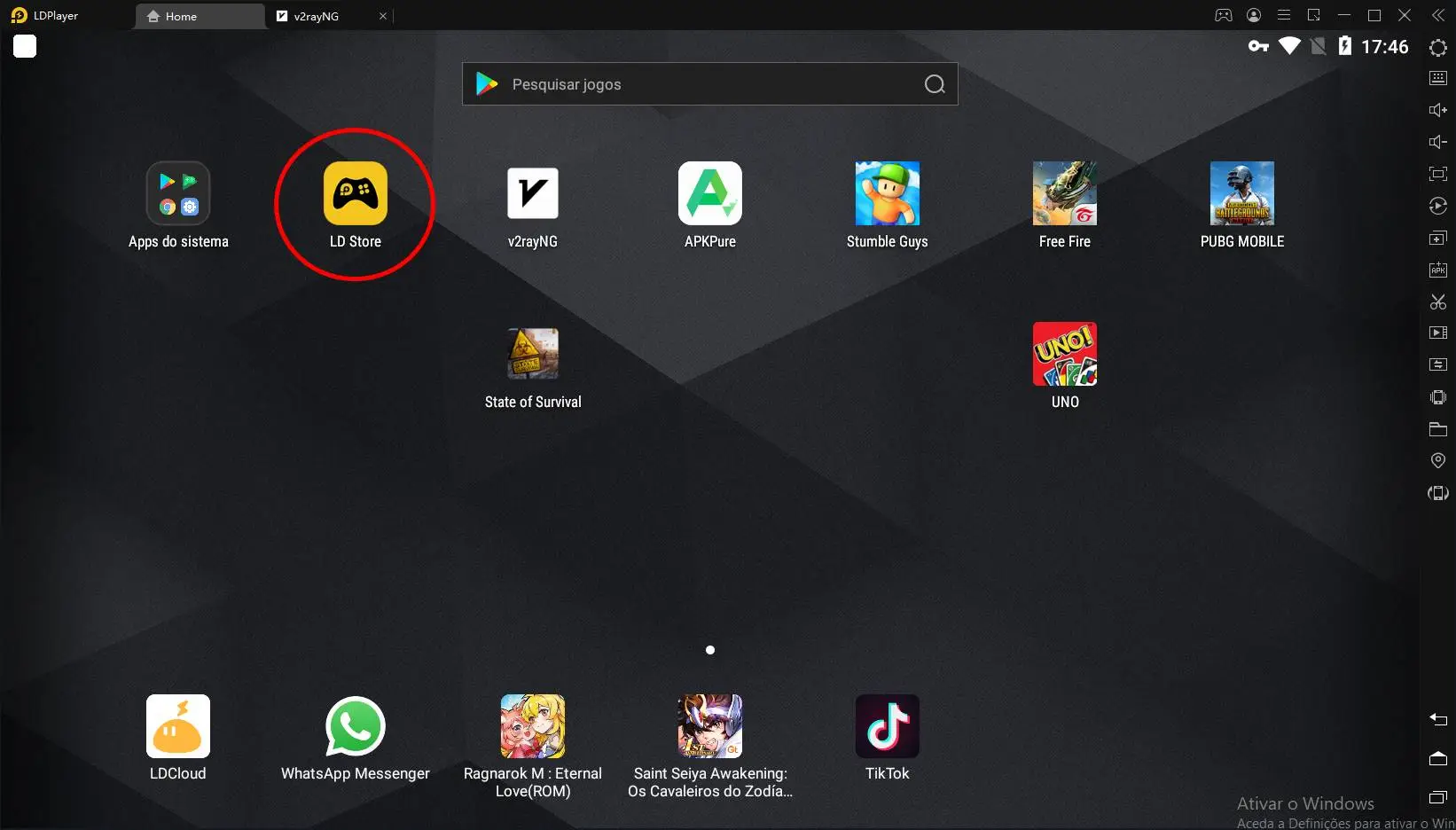Image resolution: width=1456 pixels, height=830 pixels.
Task: Open keyboard mapping in sidebar
Action: [x=1438, y=78]
